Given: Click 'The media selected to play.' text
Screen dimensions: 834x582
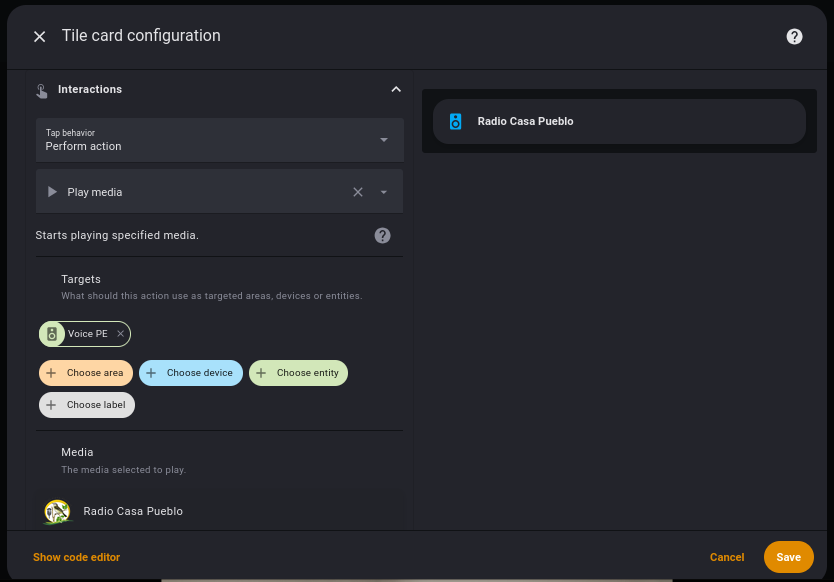Looking at the screenshot, I should [123, 470].
